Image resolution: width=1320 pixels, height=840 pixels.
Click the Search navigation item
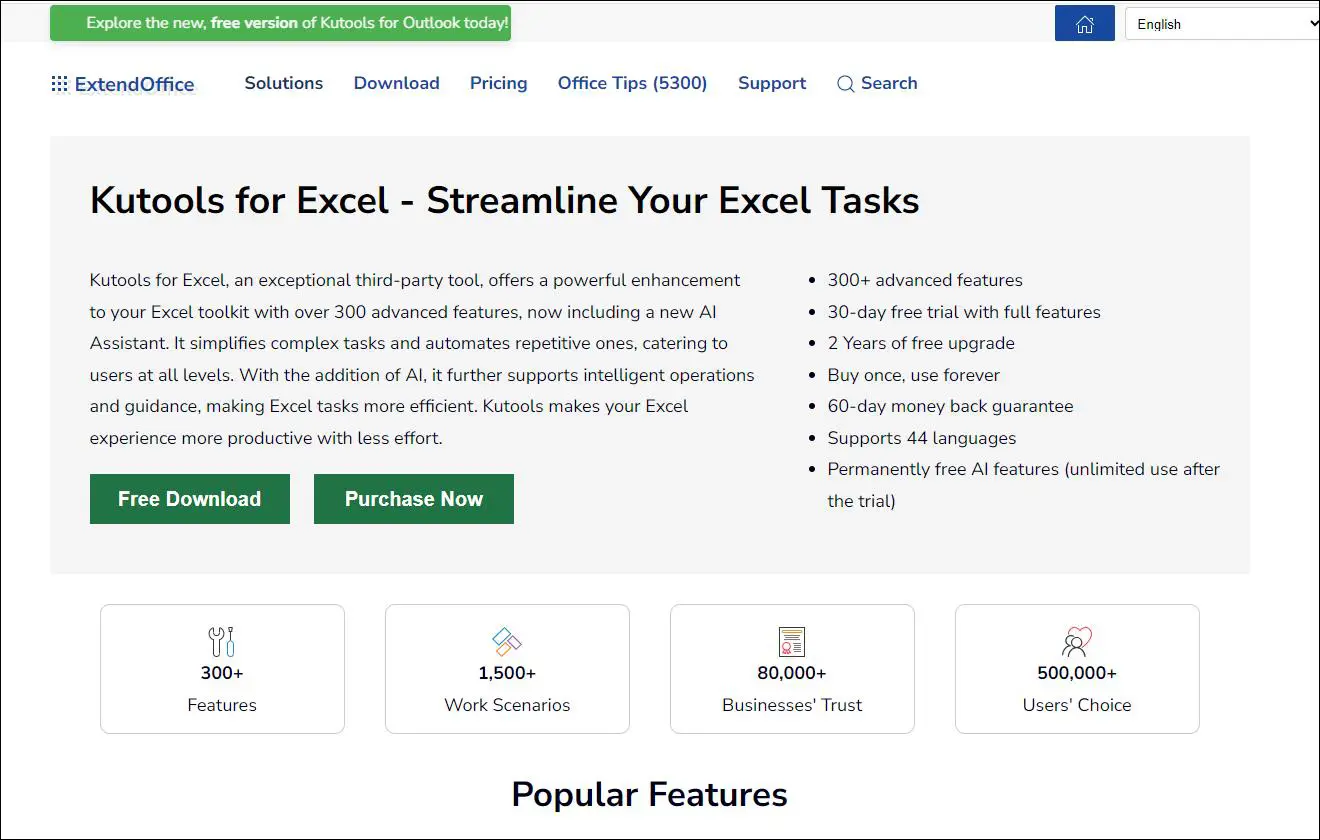(x=889, y=84)
